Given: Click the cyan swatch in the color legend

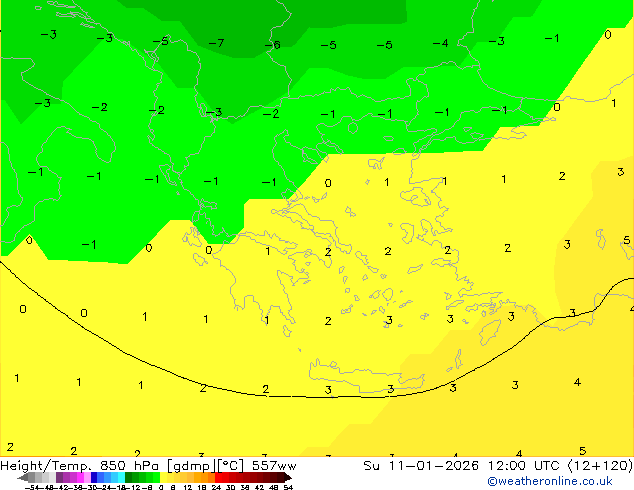Looking at the screenshot, I should [x=121, y=477].
